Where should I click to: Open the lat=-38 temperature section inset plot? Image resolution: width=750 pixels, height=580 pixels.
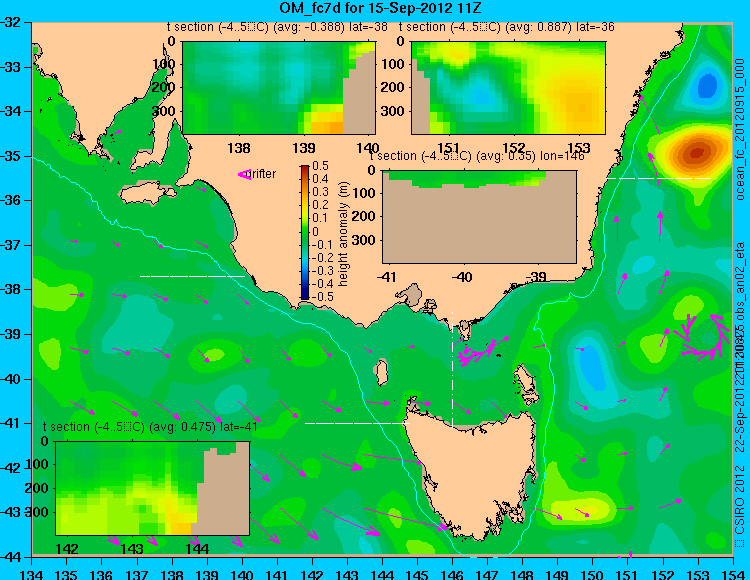click(x=279, y=88)
